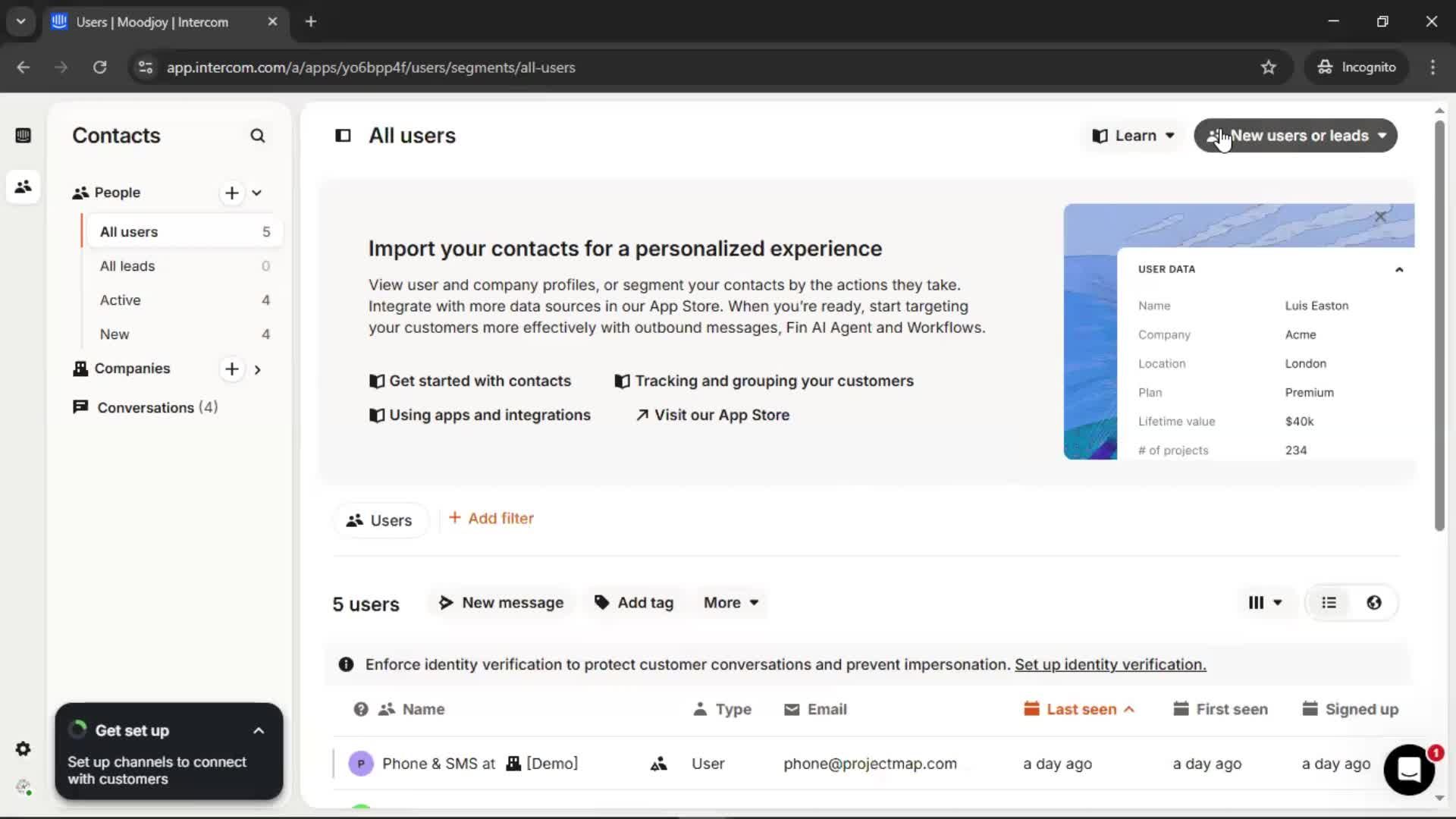Reload the browser page
The image size is (1456, 819).
100,67
